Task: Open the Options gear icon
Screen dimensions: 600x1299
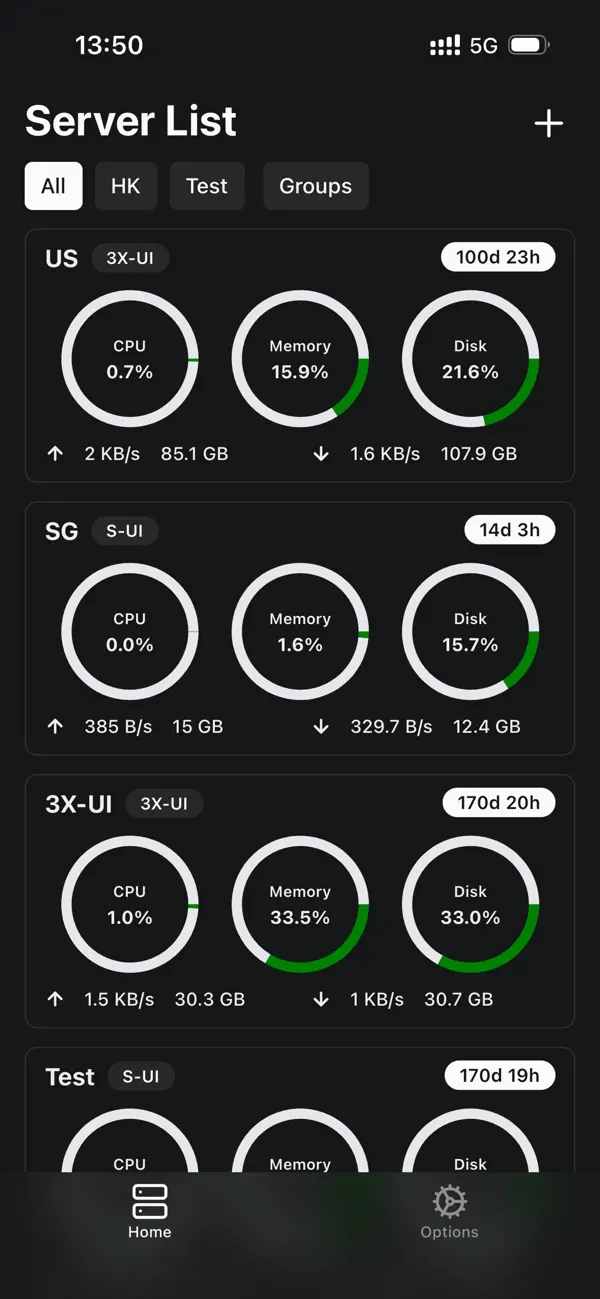Action: point(449,1201)
